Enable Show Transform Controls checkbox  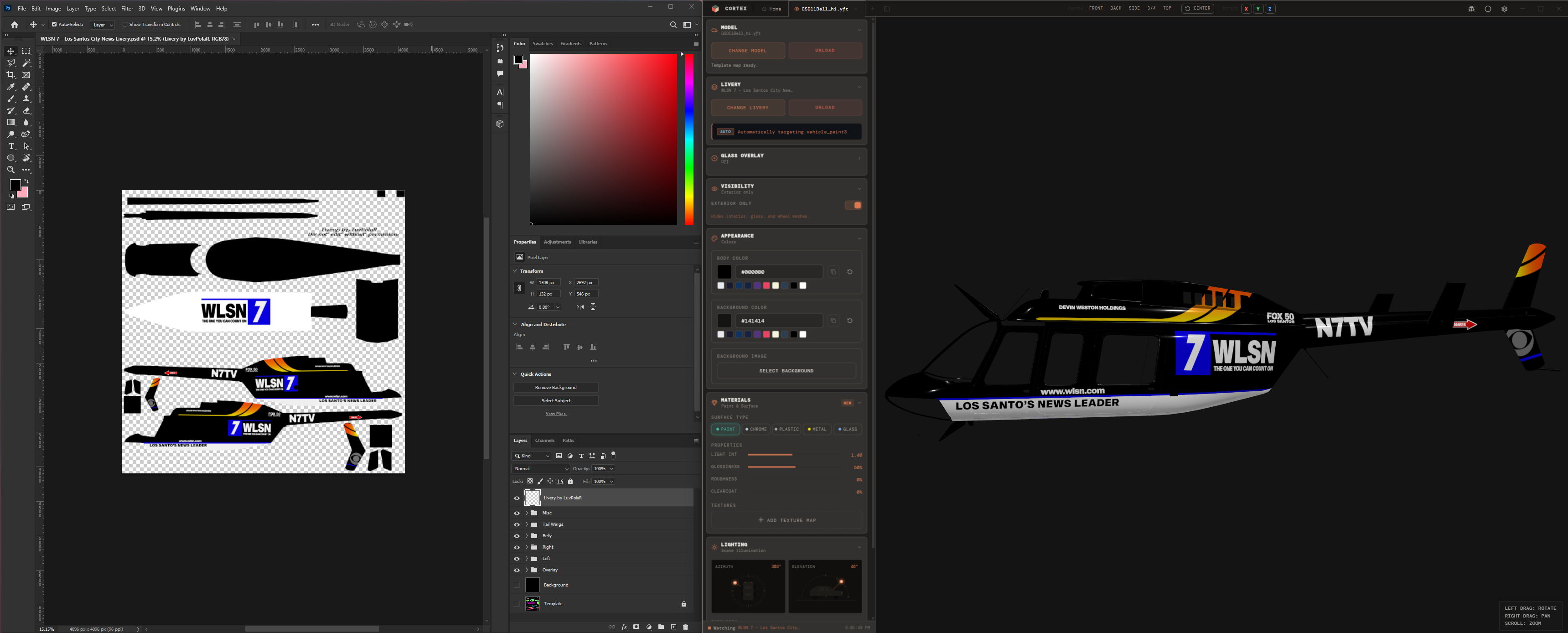pyautogui.click(x=125, y=25)
